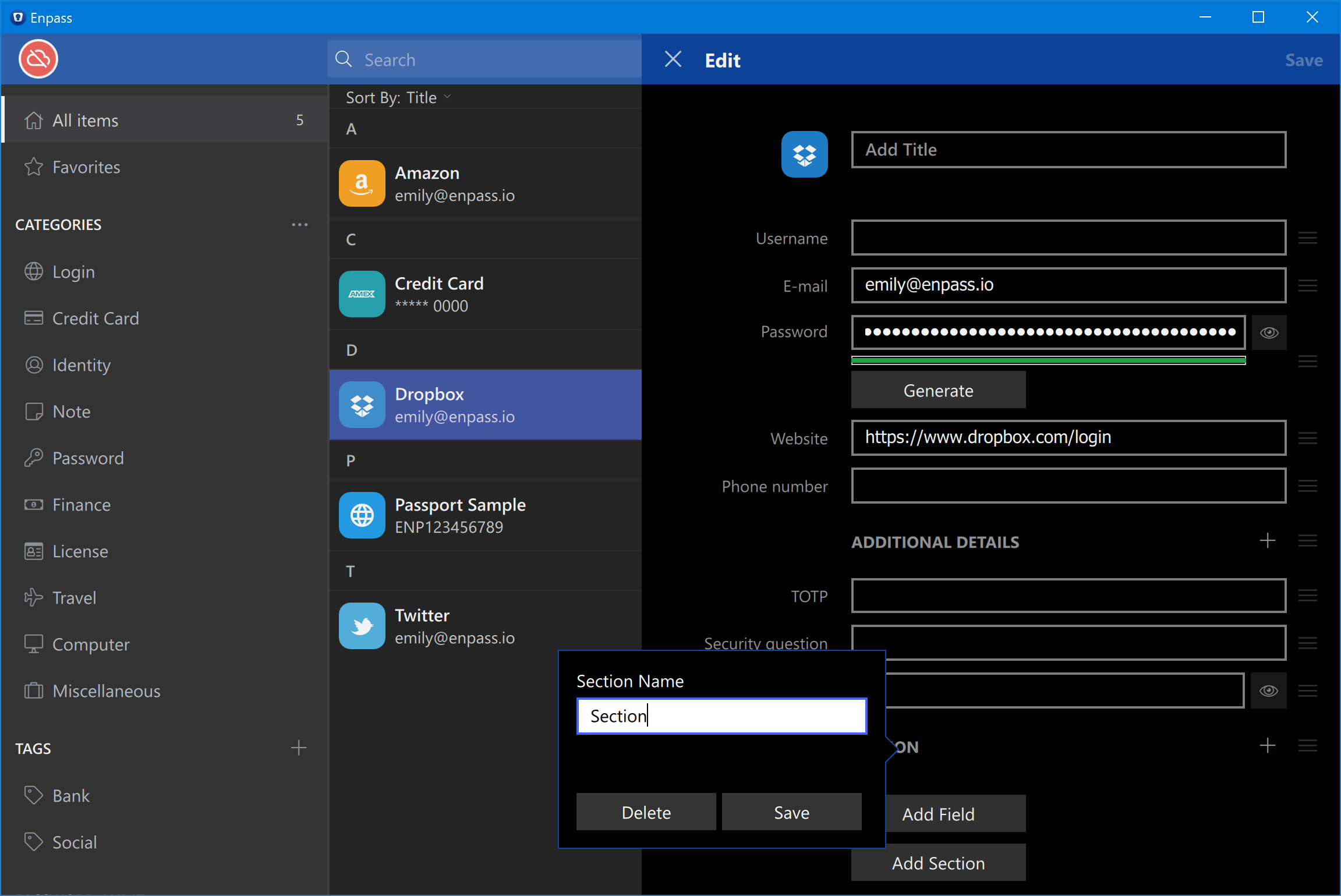Select the Miscellaneous category
The image size is (1341, 896).
coord(165,691)
